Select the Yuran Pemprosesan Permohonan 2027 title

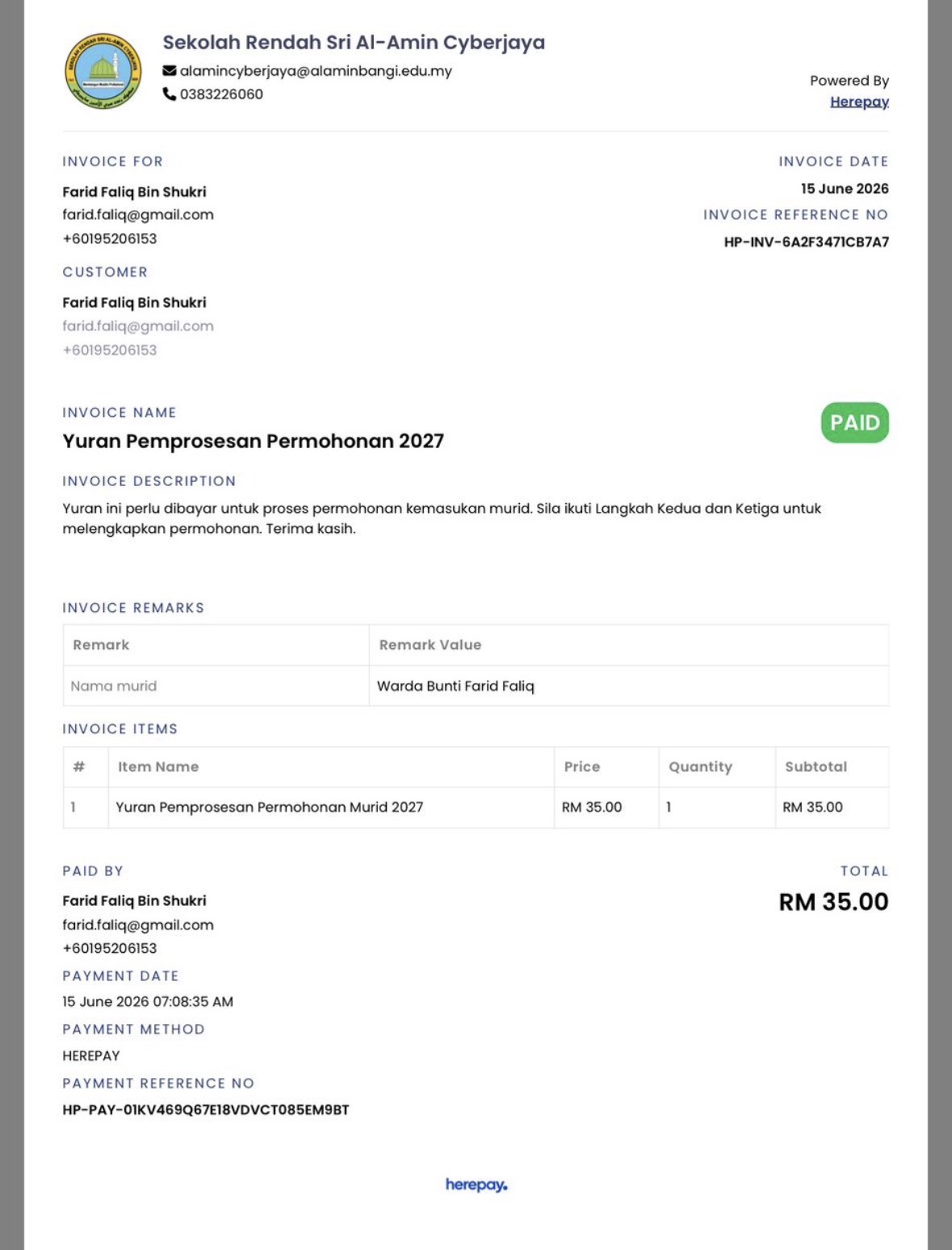coord(254,441)
